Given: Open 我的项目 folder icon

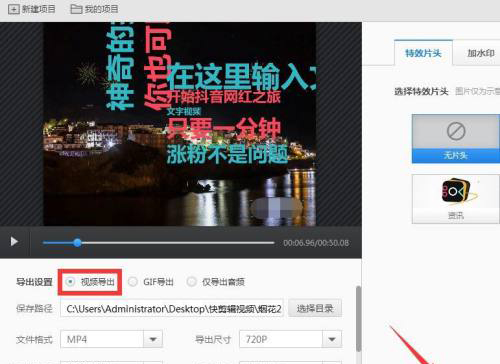Looking at the screenshot, I should [x=76, y=9].
